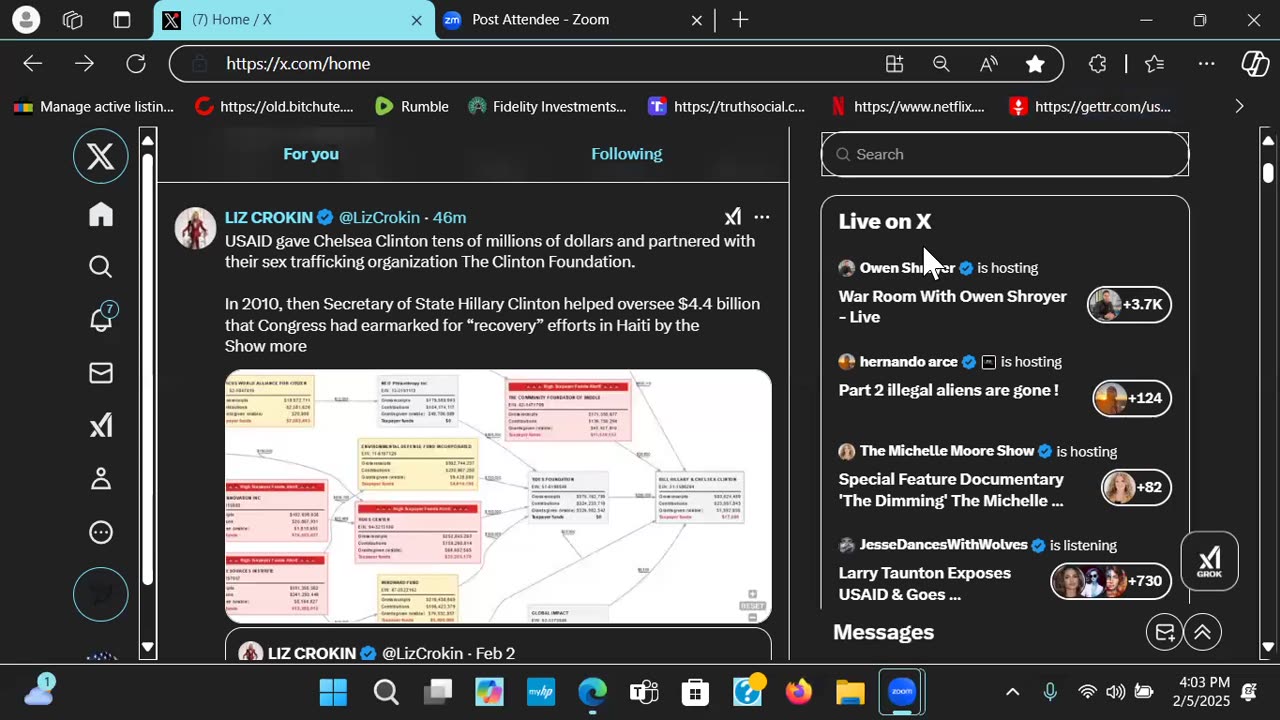Screen dimensions: 1280x720
Task: Open Manage active listings bookmark
Action: (x=94, y=106)
